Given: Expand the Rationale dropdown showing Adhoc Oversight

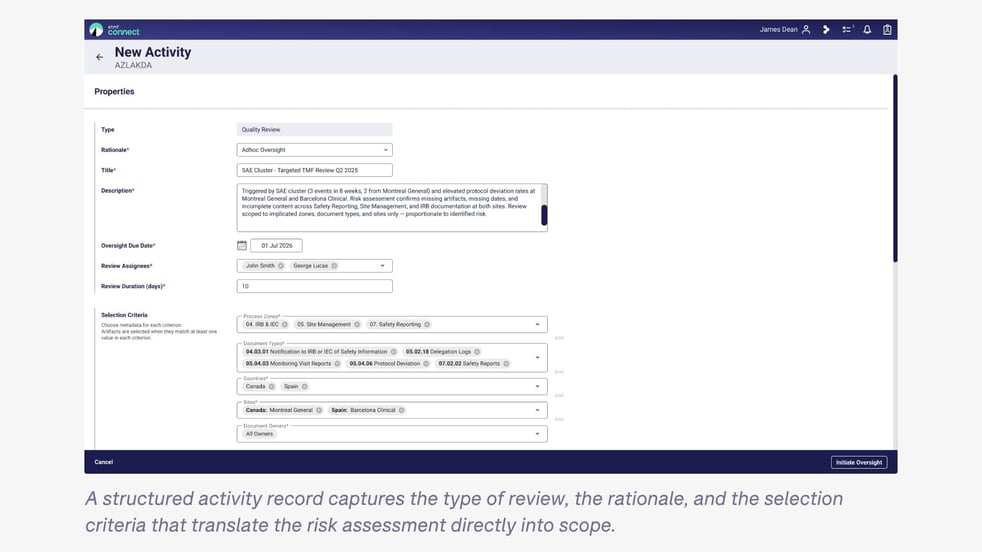Looking at the screenshot, I should pyautogui.click(x=386, y=150).
